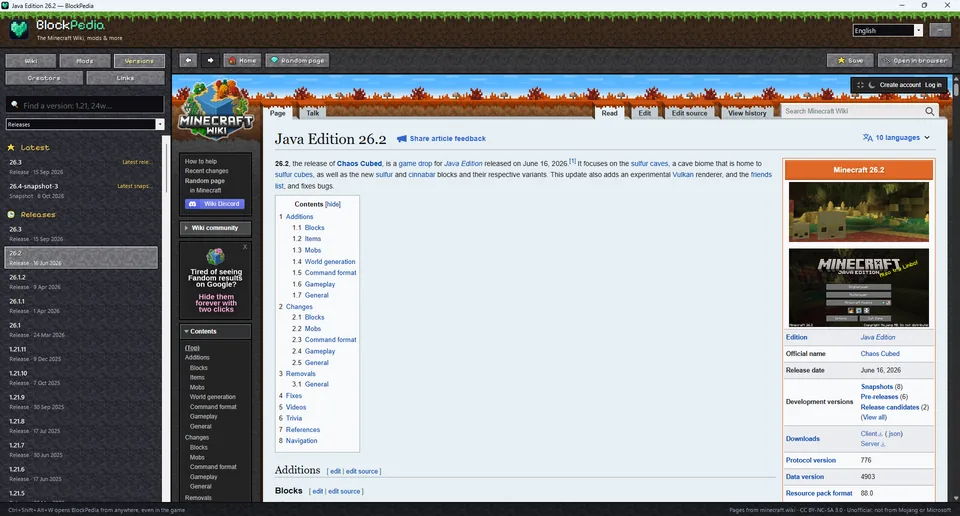Click the Minecraft title screen thumbnail

tap(858, 288)
